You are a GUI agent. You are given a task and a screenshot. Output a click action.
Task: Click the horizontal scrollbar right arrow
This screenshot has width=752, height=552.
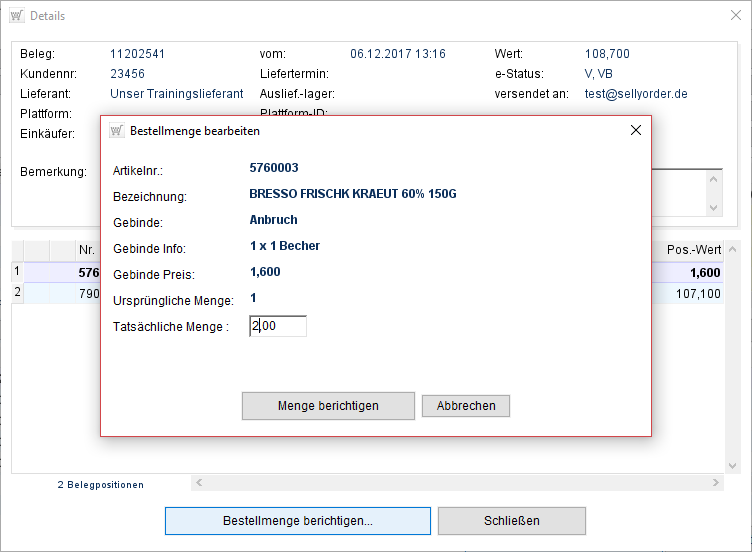tap(715, 483)
